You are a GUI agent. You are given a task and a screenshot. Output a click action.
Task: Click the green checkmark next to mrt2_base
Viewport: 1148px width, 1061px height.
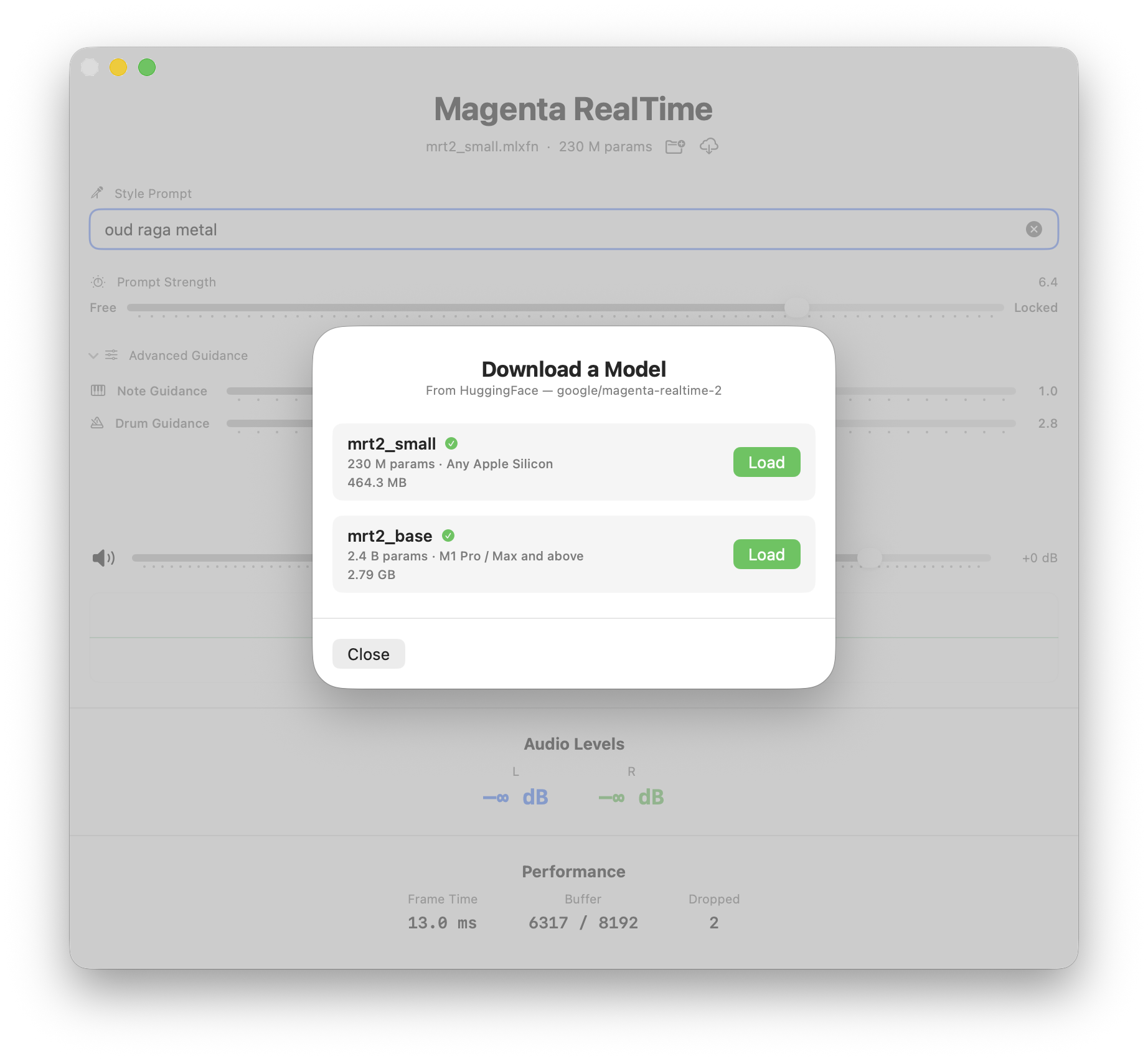[448, 535]
